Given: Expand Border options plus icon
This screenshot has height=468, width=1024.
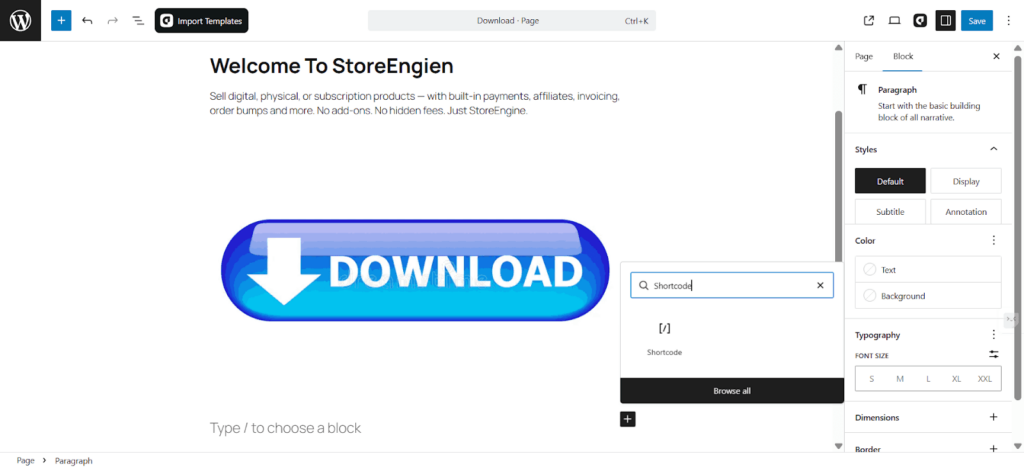Looking at the screenshot, I should click(994, 448).
